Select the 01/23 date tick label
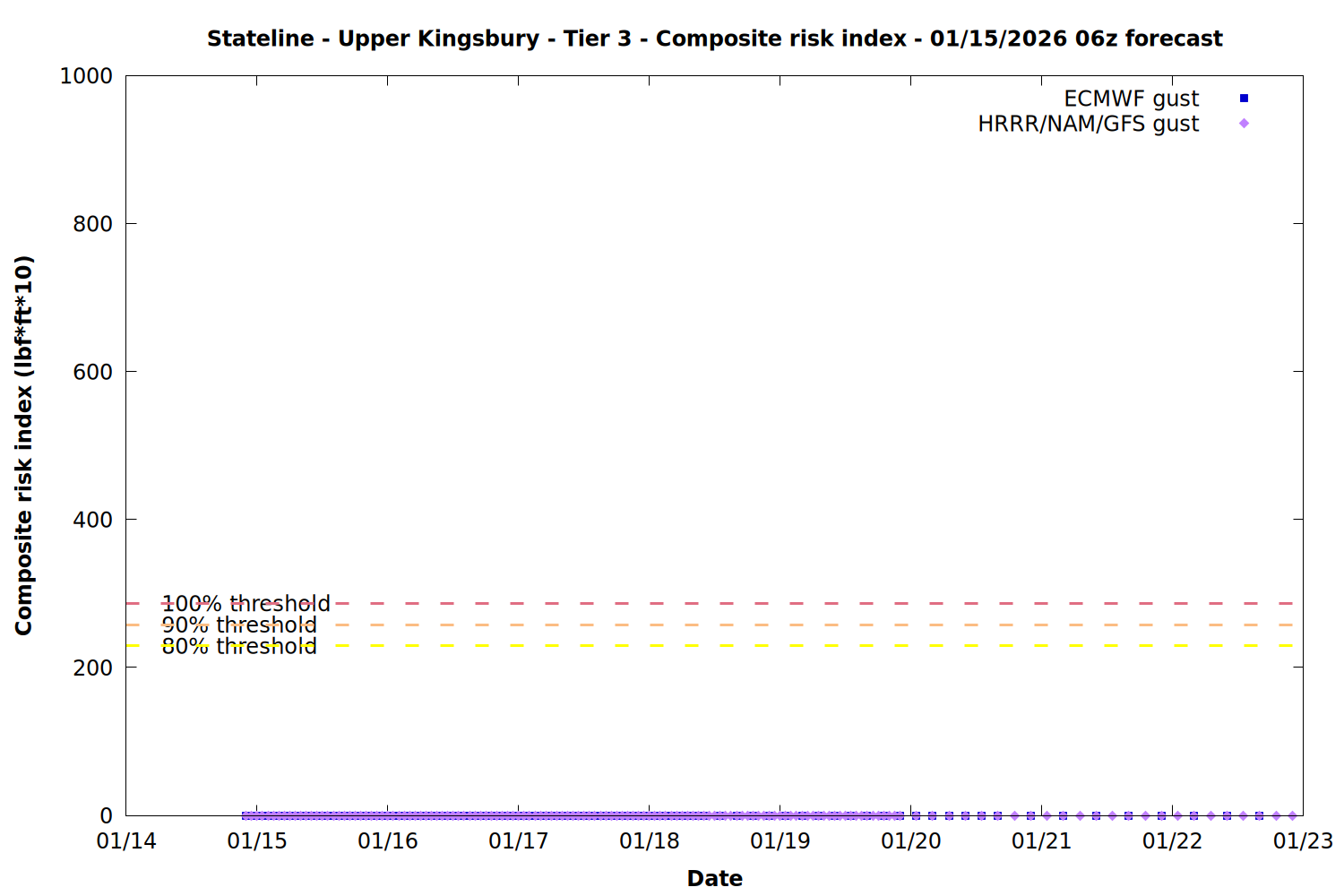The height and width of the screenshot is (896, 1344). point(1303,841)
